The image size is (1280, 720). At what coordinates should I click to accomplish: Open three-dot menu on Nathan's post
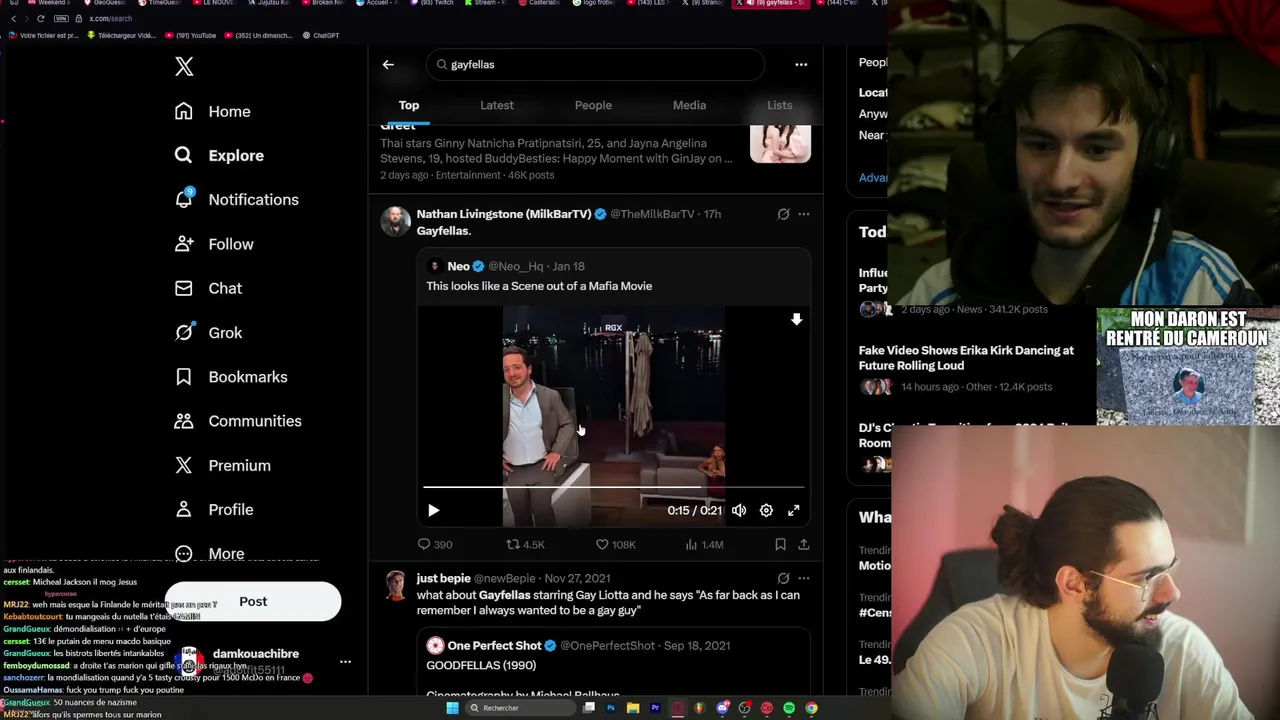[x=804, y=214]
